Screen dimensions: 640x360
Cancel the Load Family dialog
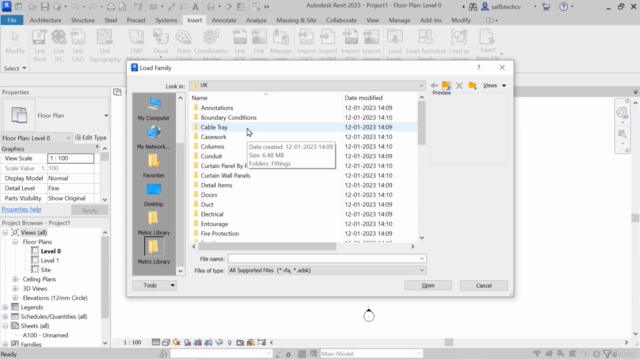tap(484, 285)
